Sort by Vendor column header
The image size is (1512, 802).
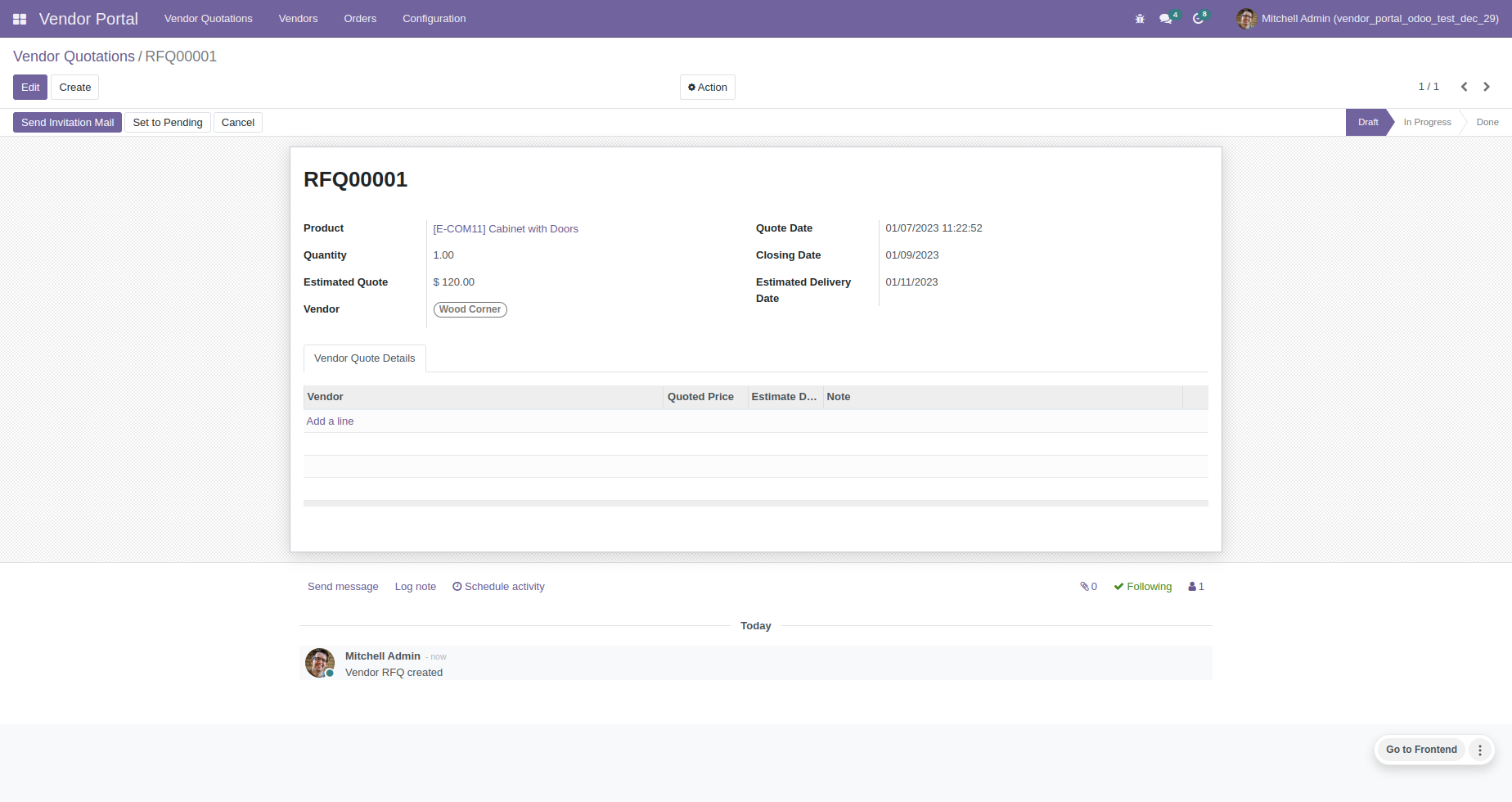pos(484,397)
